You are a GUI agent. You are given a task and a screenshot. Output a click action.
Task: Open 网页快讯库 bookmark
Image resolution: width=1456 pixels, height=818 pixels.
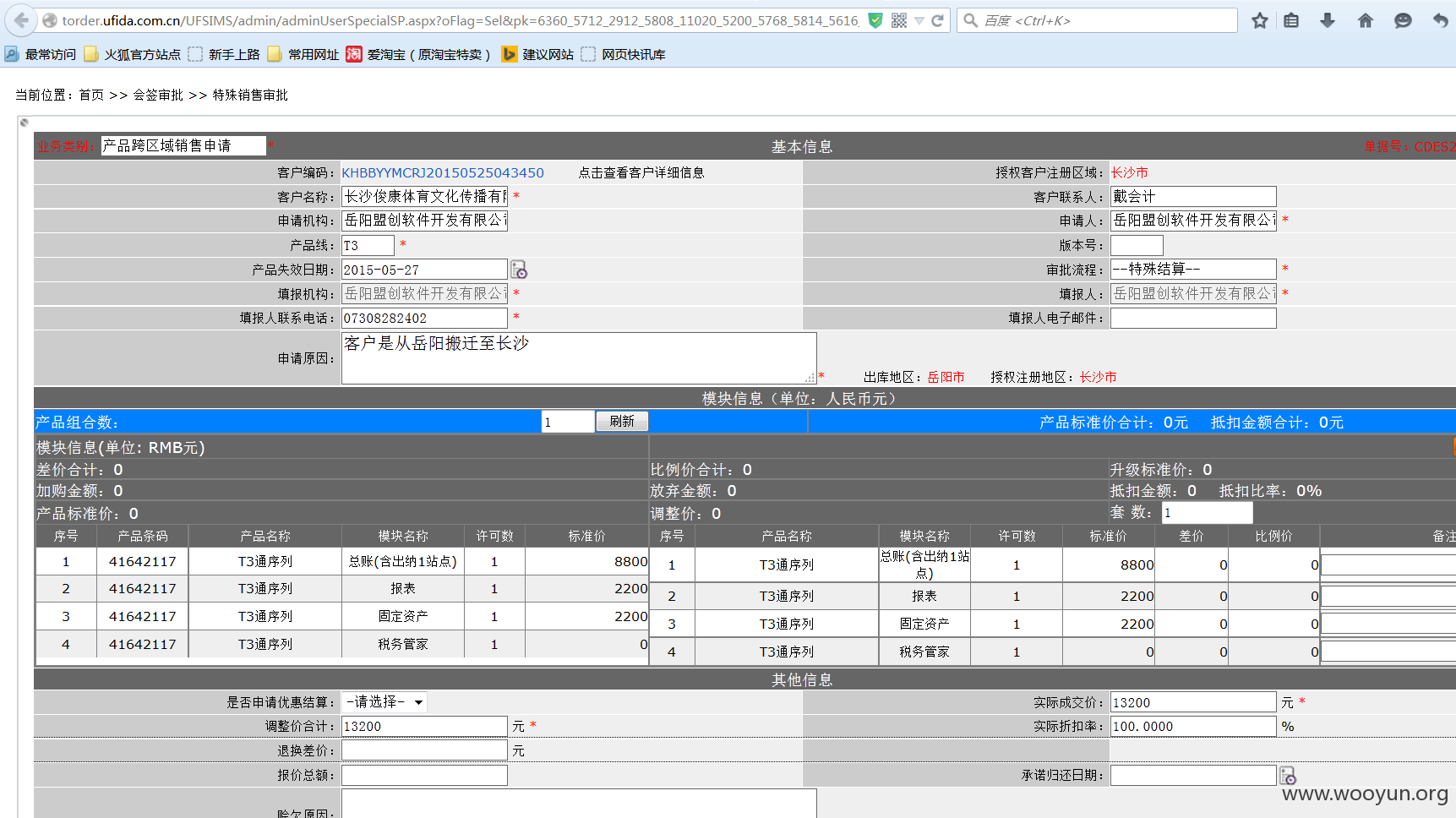624,54
